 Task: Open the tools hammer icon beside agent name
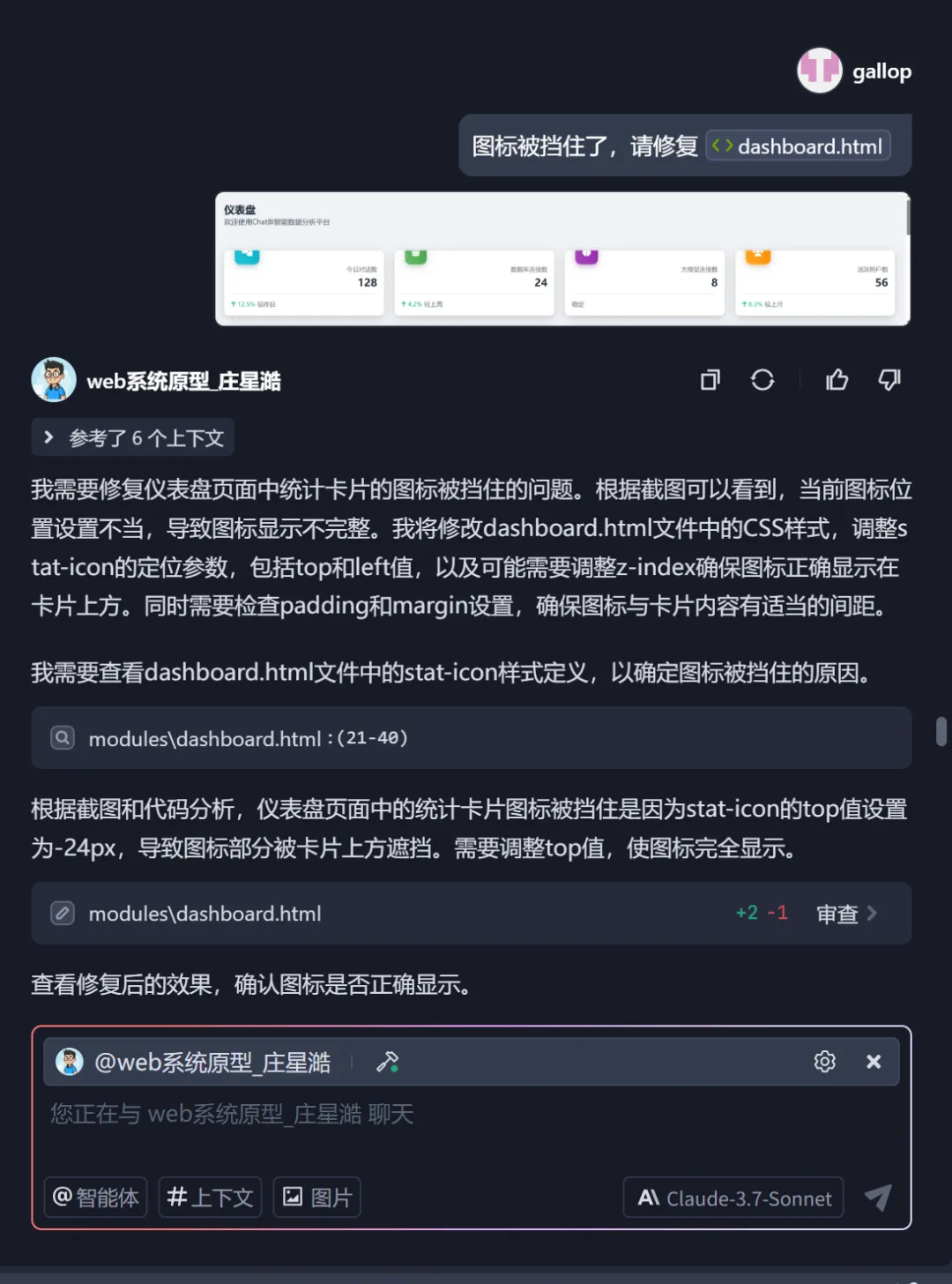[x=387, y=1062]
